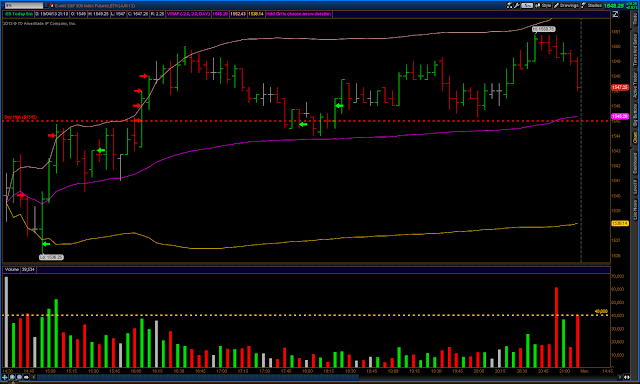Click the tallest red volume bar near 21:00
The width and height of the screenshot is (640, 384).
tap(556, 327)
